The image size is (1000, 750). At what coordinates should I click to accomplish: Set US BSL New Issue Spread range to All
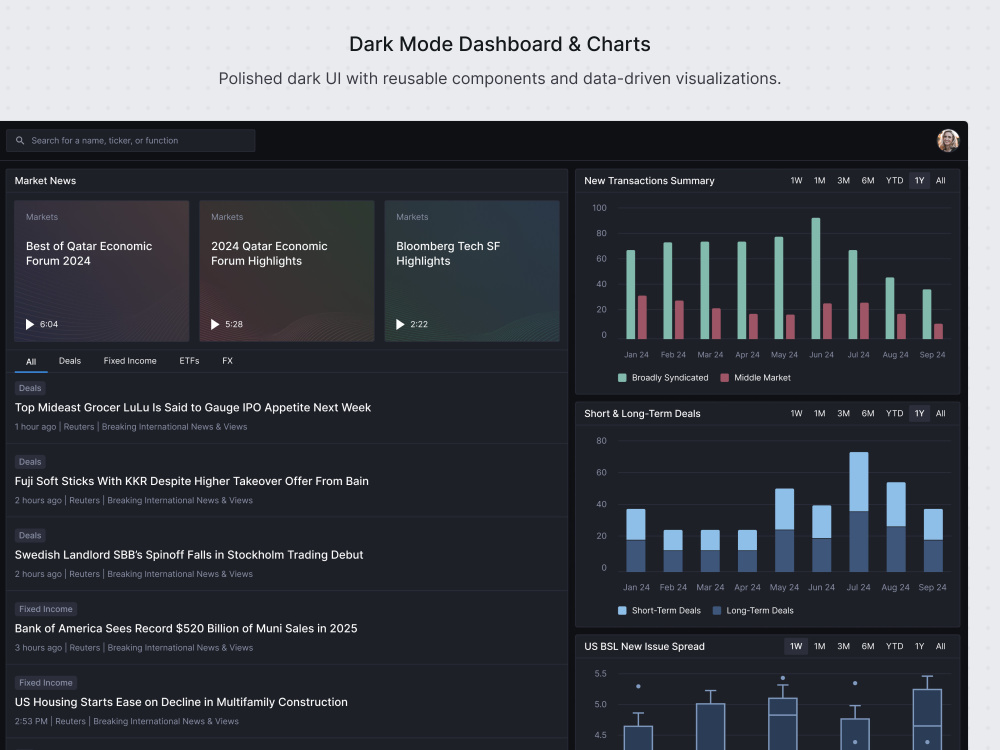pos(941,646)
